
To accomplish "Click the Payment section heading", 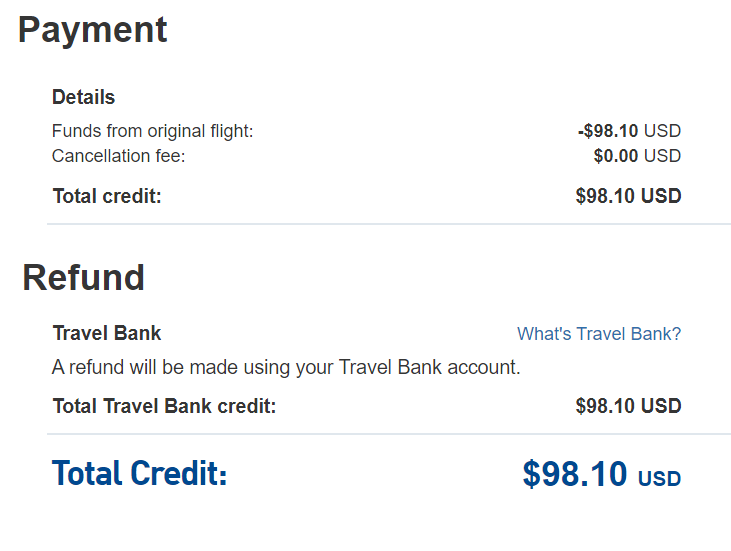I will tap(93, 31).
